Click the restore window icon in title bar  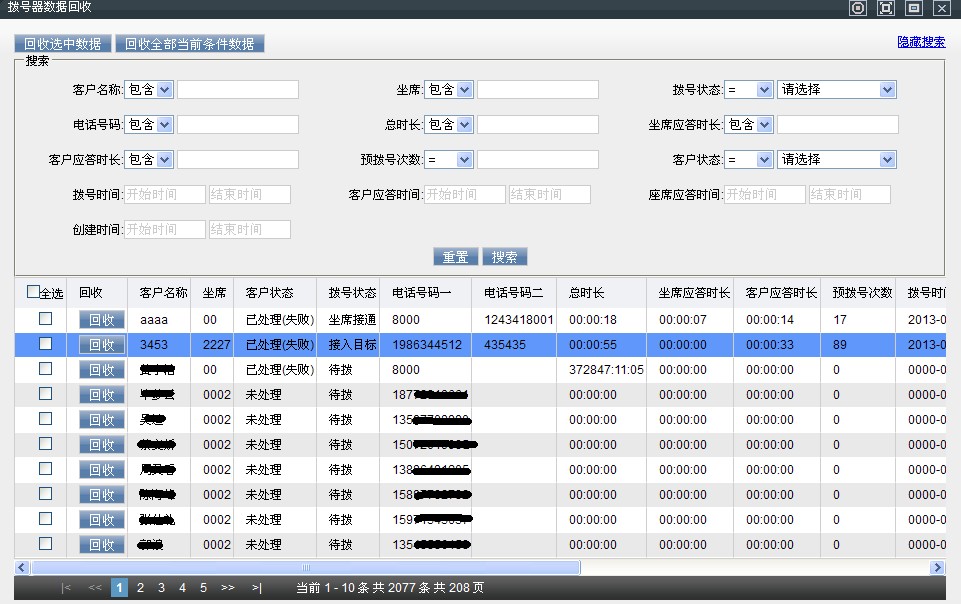pos(914,8)
